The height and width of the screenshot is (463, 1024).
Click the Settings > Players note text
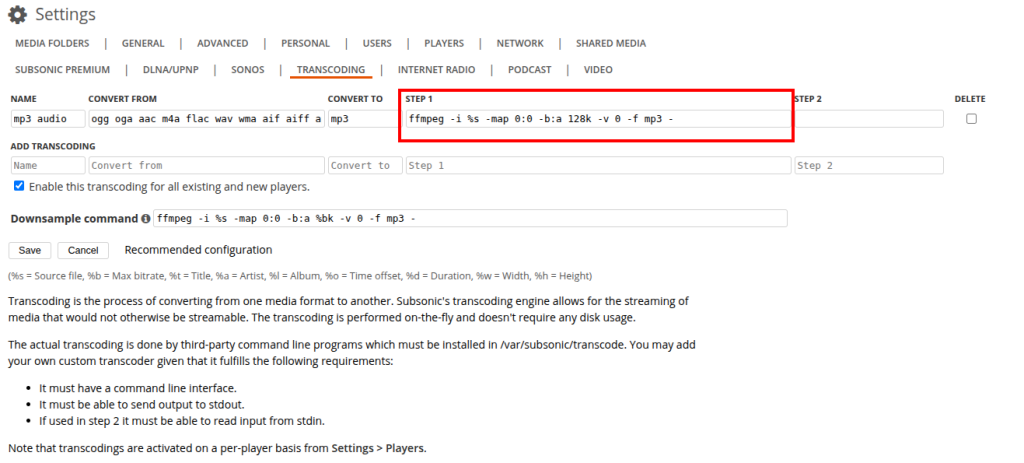pyautogui.click(x=217, y=449)
